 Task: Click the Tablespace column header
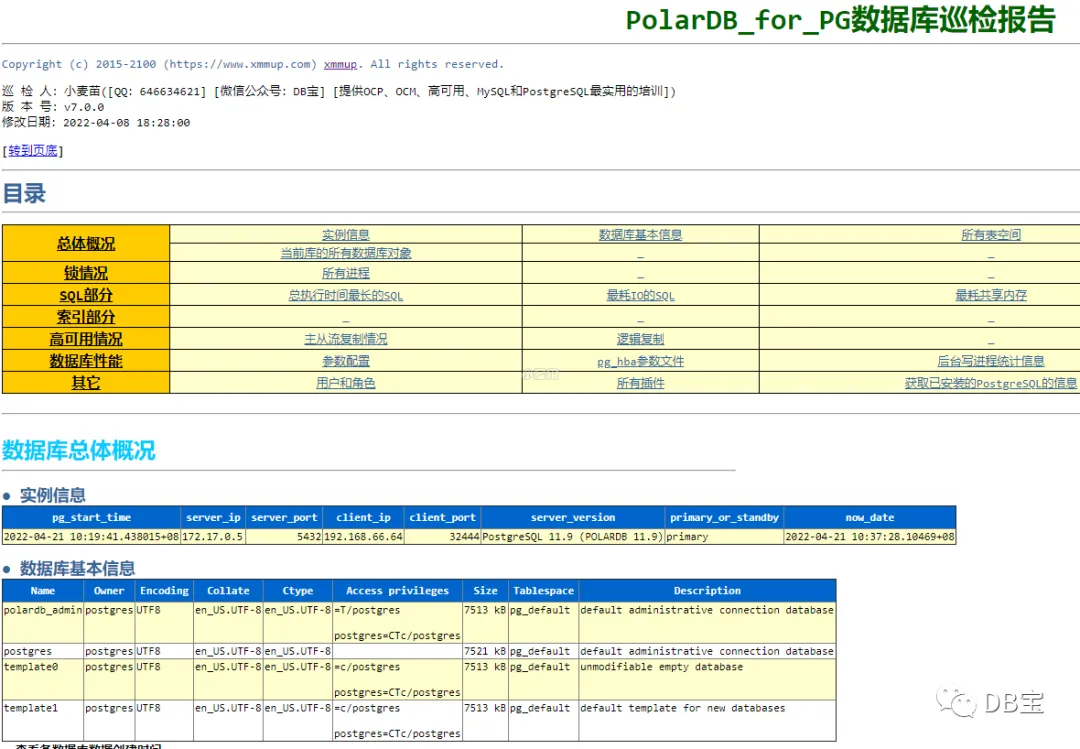(x=543, y=591)
